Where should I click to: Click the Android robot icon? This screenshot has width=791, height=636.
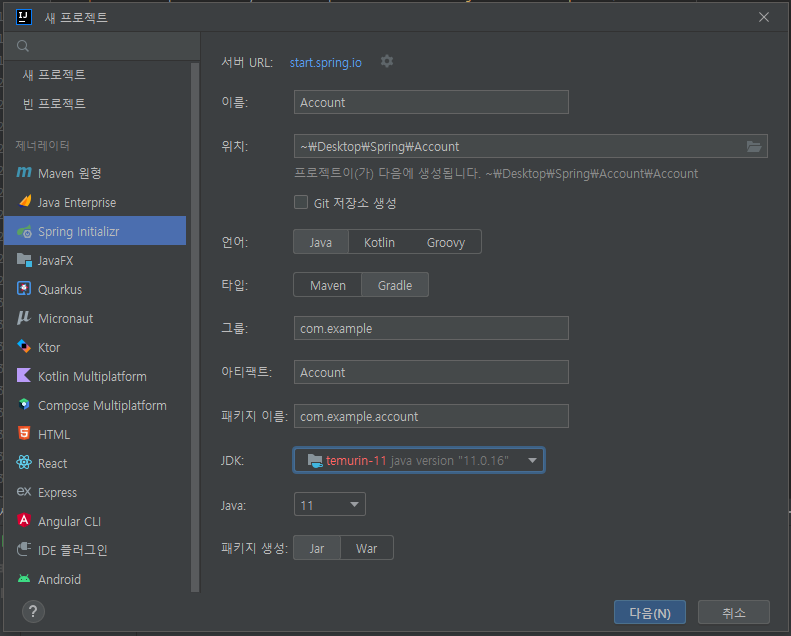point(24,579)
